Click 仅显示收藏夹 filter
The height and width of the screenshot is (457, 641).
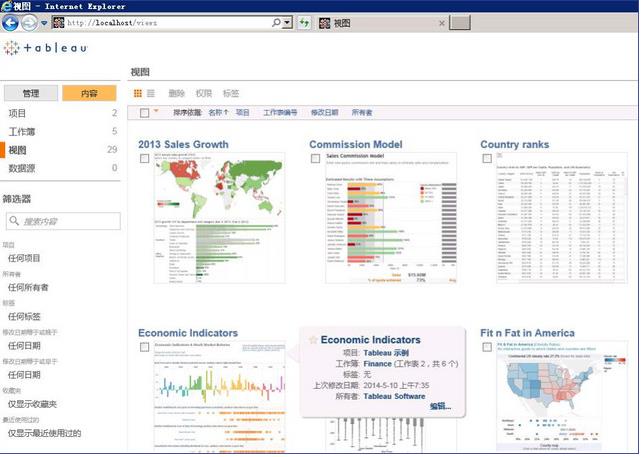[x=32, y=404]
